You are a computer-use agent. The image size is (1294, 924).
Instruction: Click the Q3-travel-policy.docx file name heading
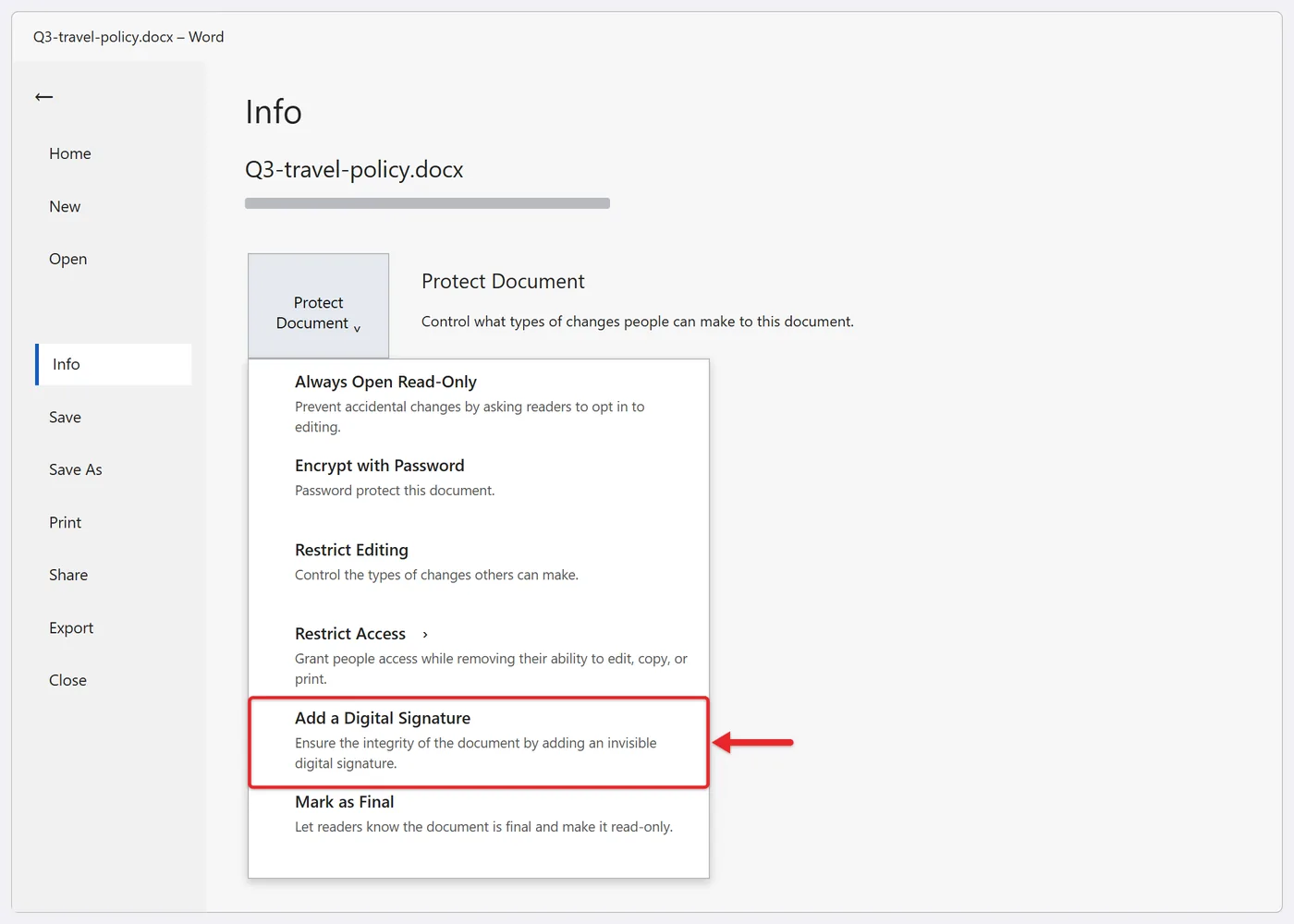point(354,169)
